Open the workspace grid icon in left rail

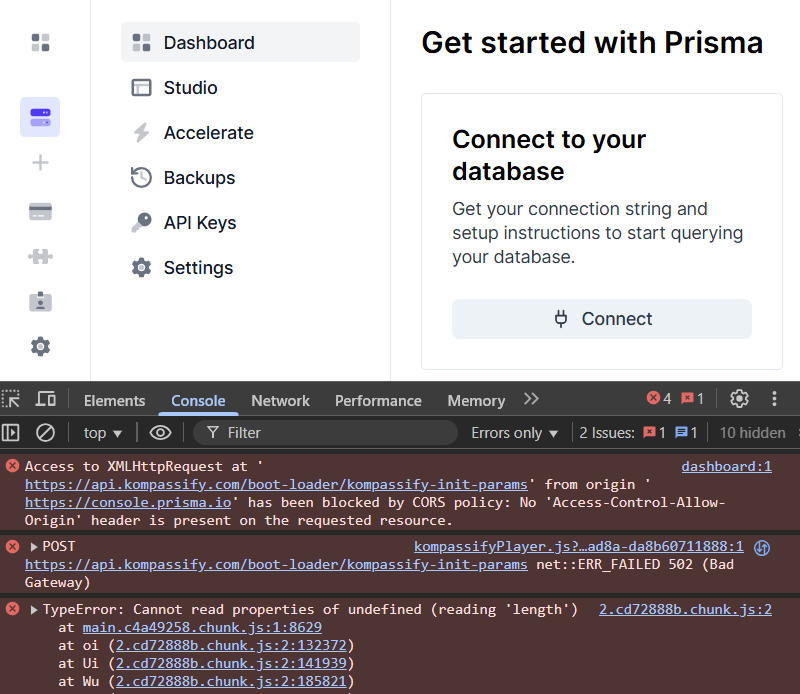point(40,42)
